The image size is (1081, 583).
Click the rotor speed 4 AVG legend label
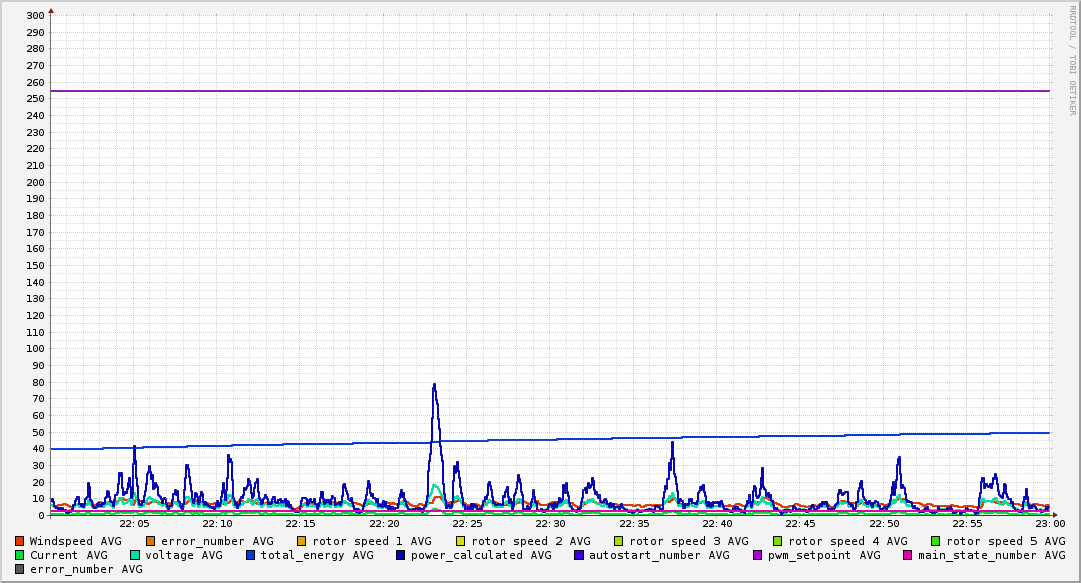pos(847,541)
